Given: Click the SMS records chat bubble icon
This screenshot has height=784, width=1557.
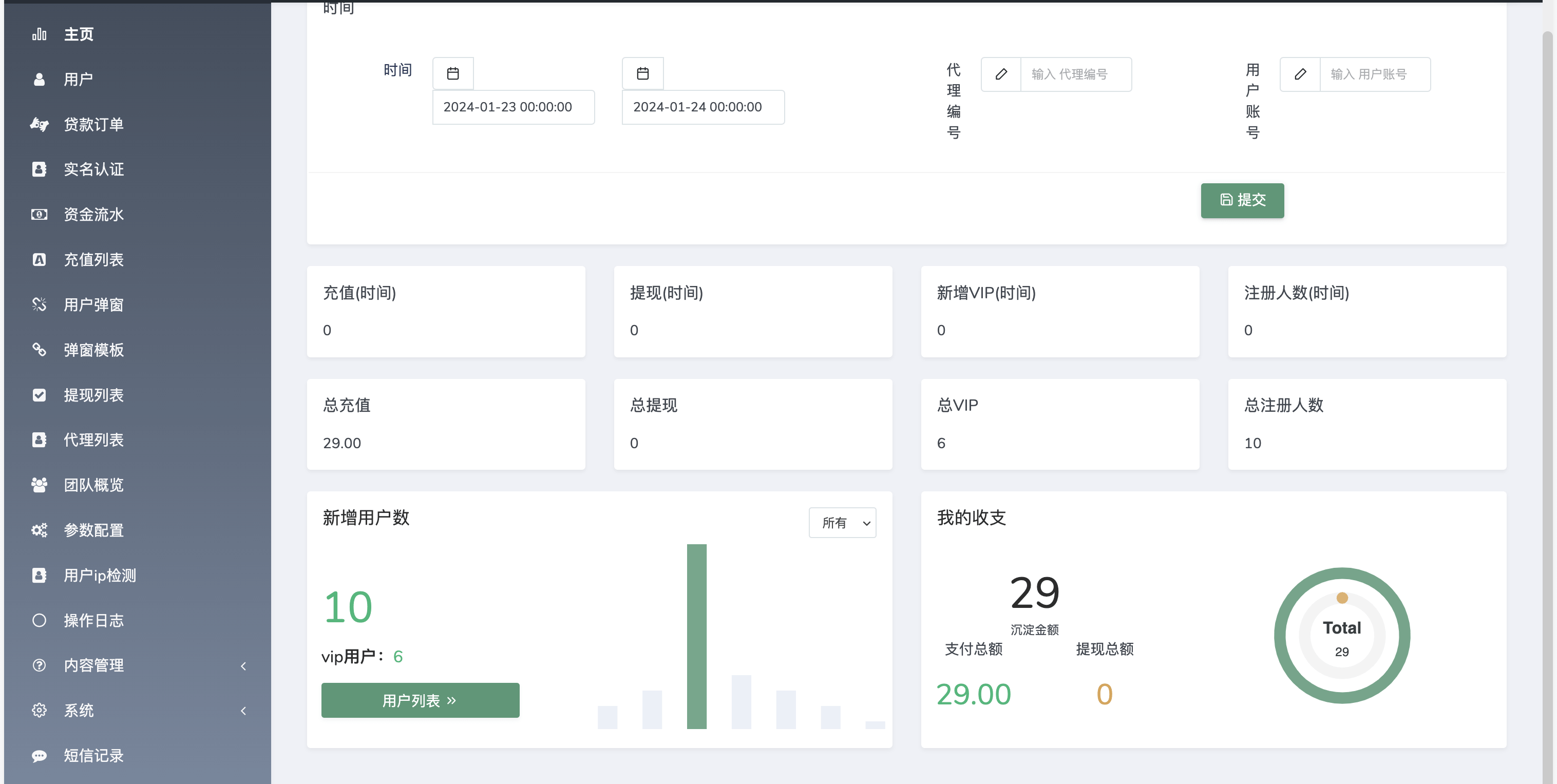Looking at the screenshot, I should pyautogui.click(x=40, y=756).
